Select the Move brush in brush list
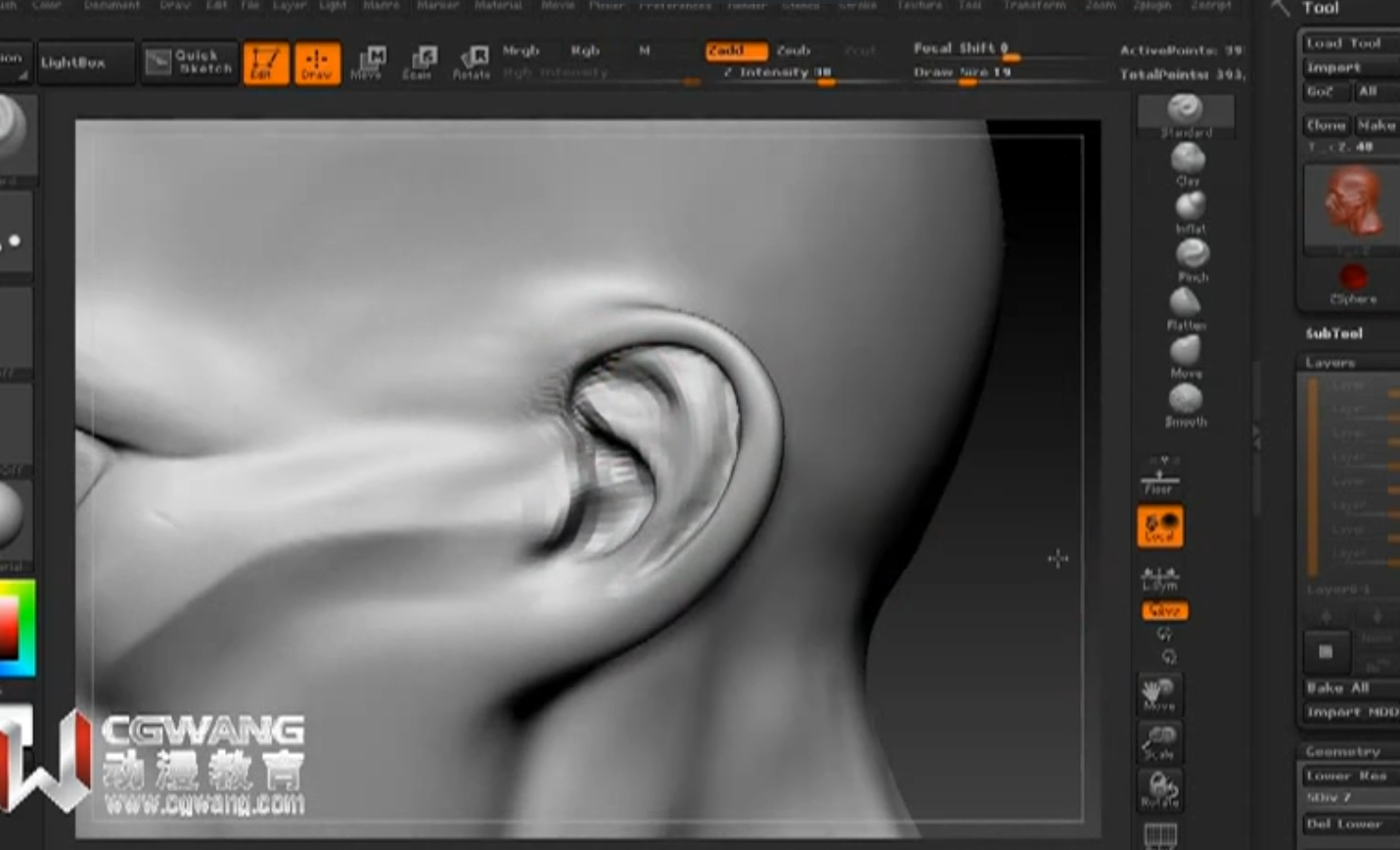1400x850 pixels. coord(1186,356)
